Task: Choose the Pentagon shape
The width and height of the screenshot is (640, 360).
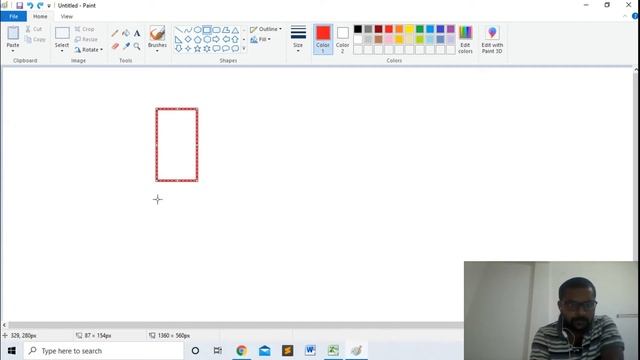Action: (x=198, y=40)
